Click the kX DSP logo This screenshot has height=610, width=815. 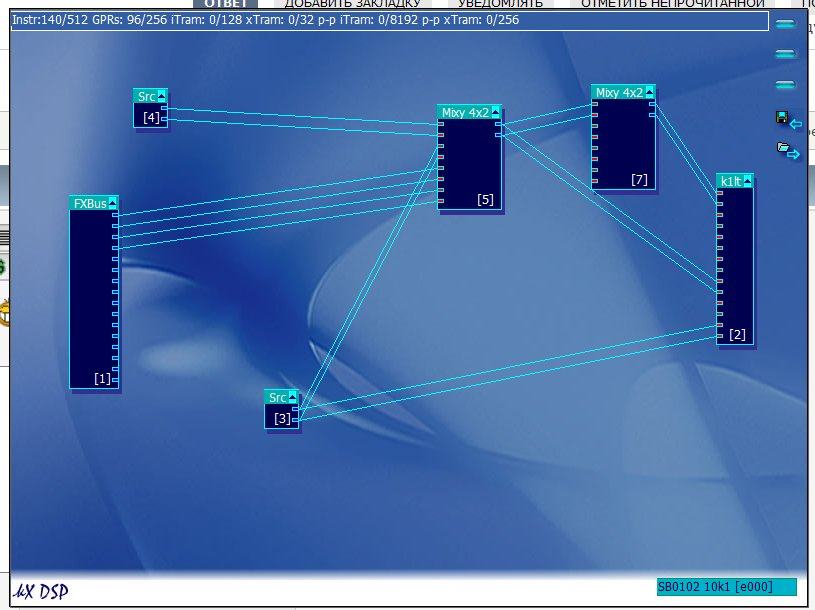(x=41, y=590)
